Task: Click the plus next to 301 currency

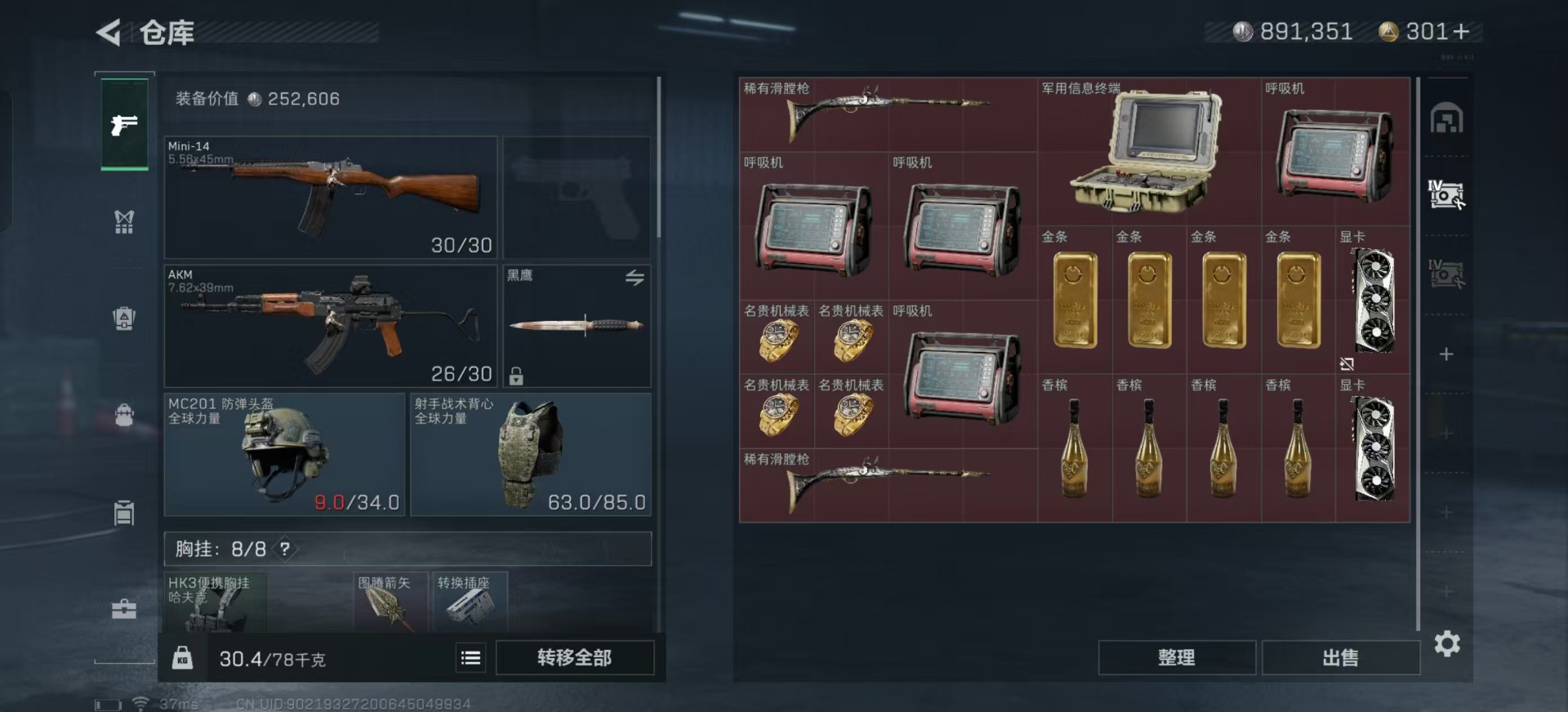Action: click(1461, 32)
